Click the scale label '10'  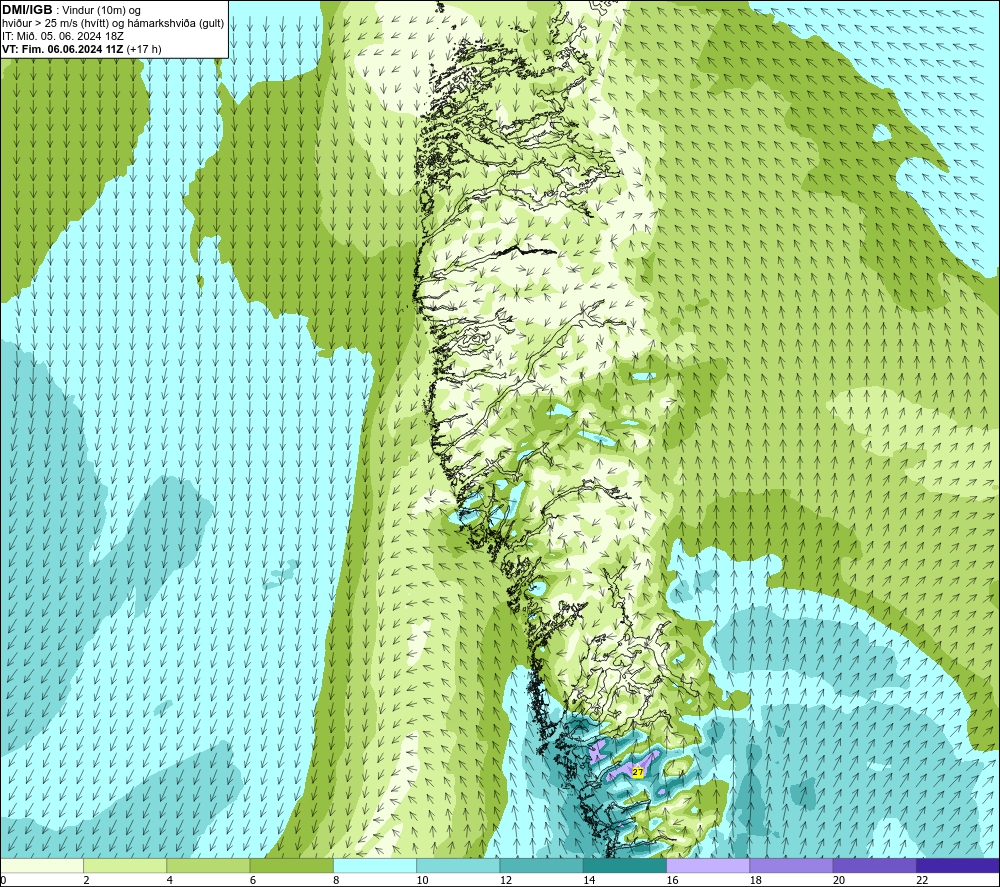pos(423,881)
